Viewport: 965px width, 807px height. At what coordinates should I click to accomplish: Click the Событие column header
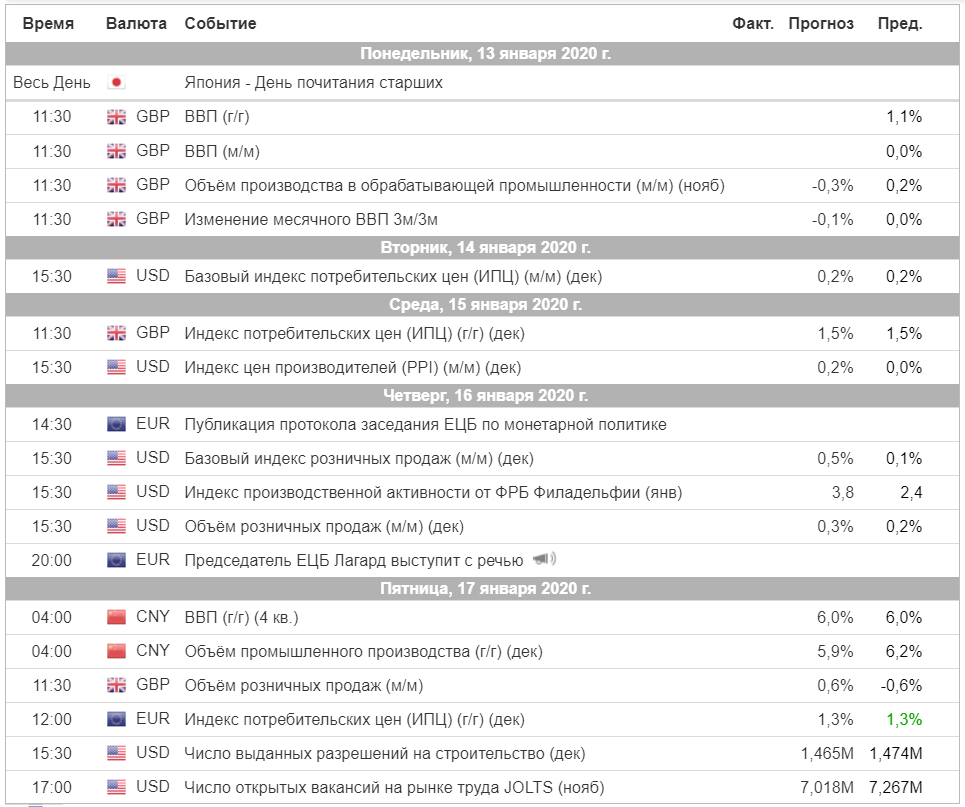[220, 23]
